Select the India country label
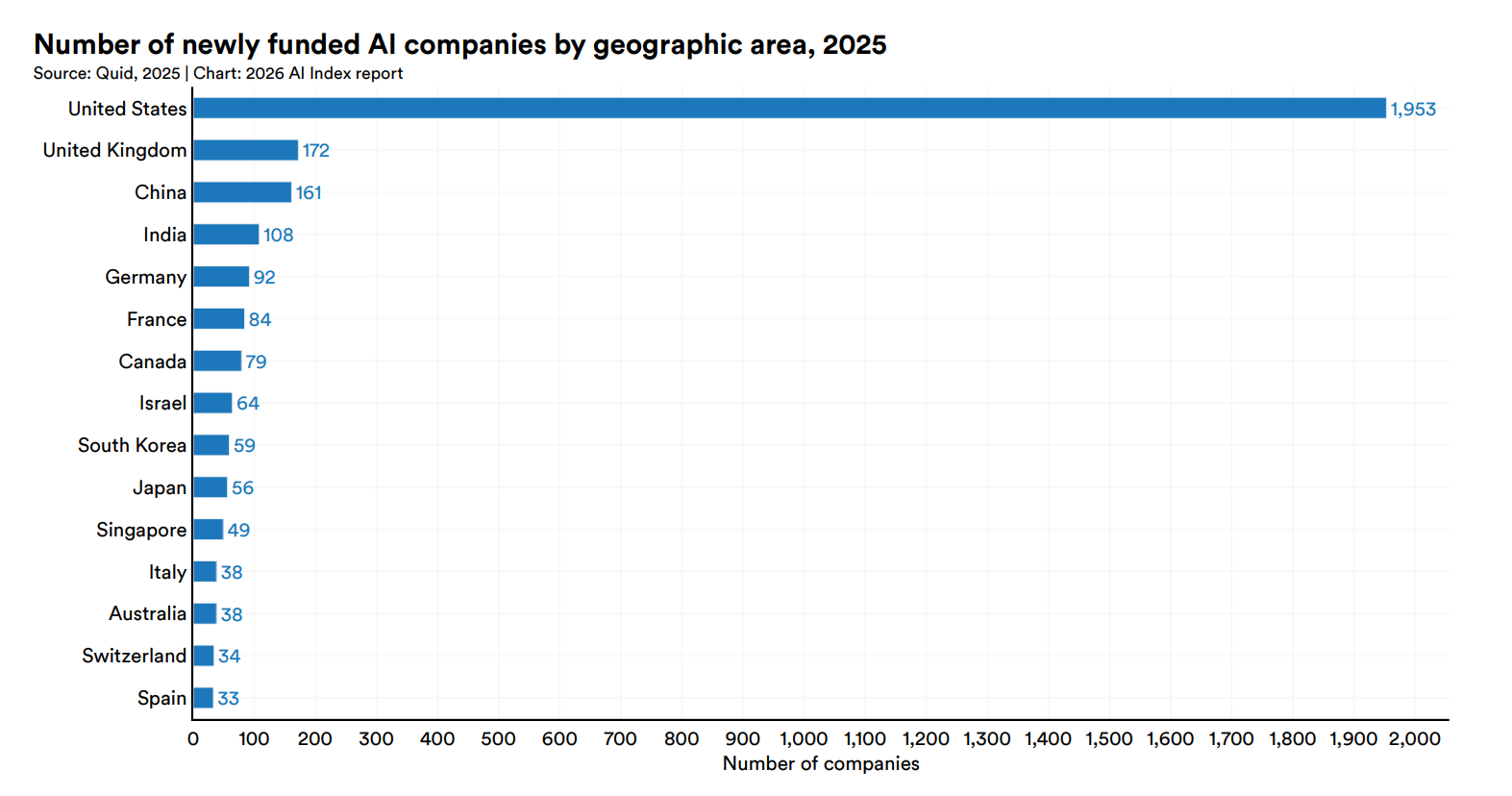The height and width of the screenshot is (796, 1512). point(164,235)
